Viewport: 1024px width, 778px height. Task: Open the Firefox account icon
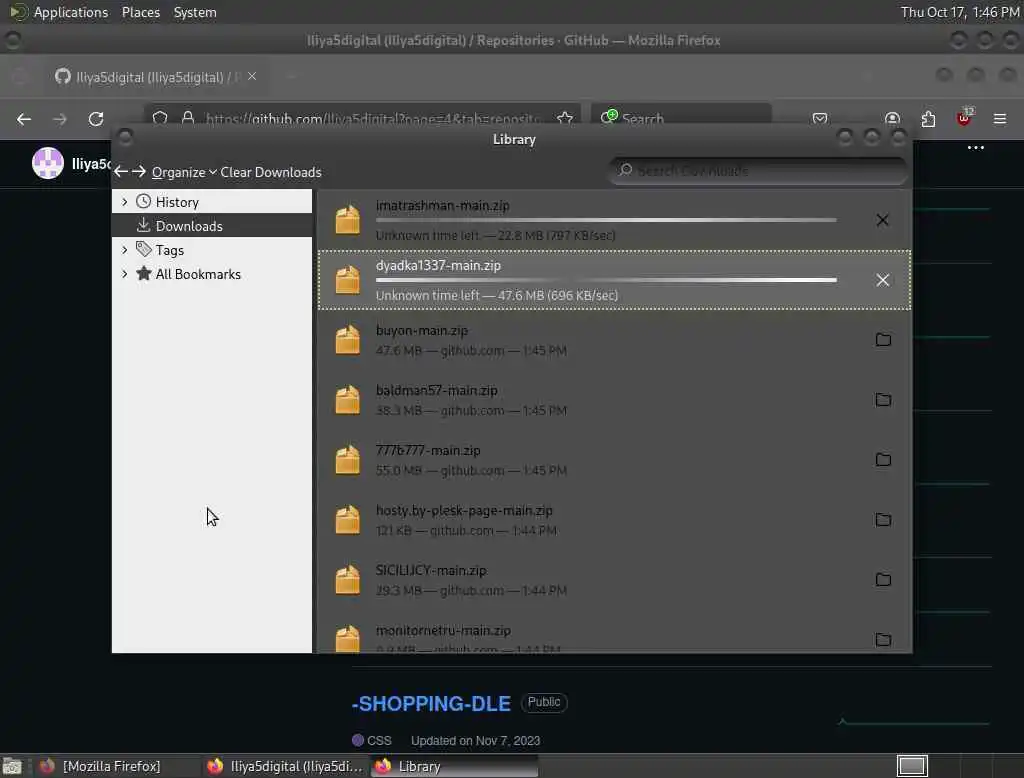(892, 119)
